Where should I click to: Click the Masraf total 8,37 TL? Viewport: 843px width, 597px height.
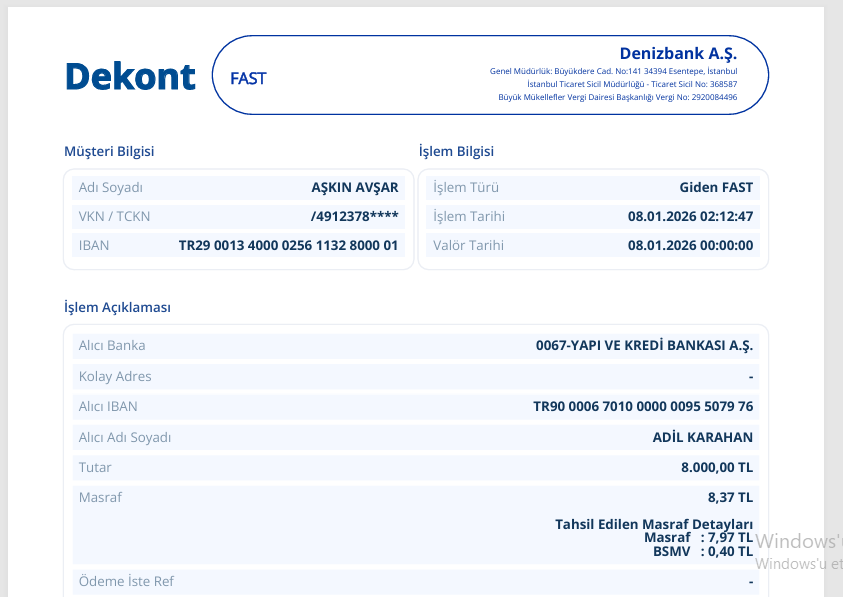[730, 498]
